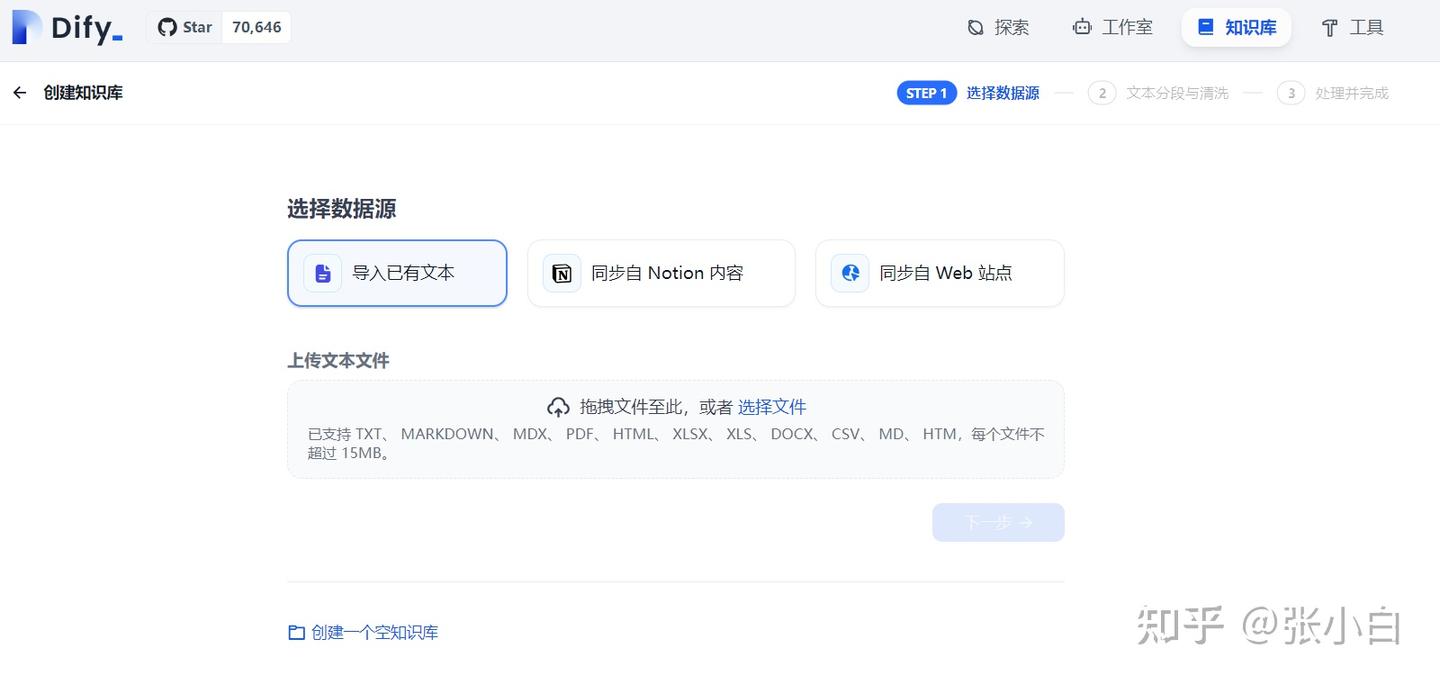Click the cloud upload icon in upload area
1440x684 pixels.
point(558,406)
